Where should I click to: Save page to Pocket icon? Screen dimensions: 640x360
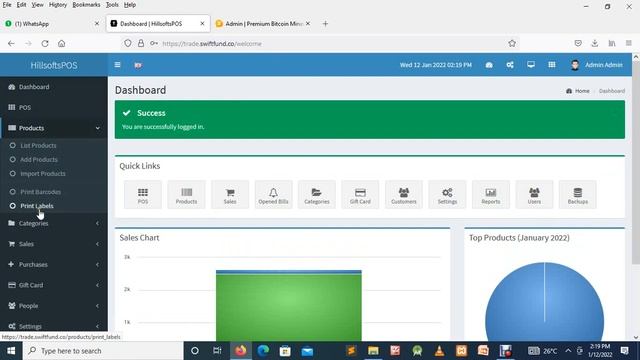(x=578, y=43)
